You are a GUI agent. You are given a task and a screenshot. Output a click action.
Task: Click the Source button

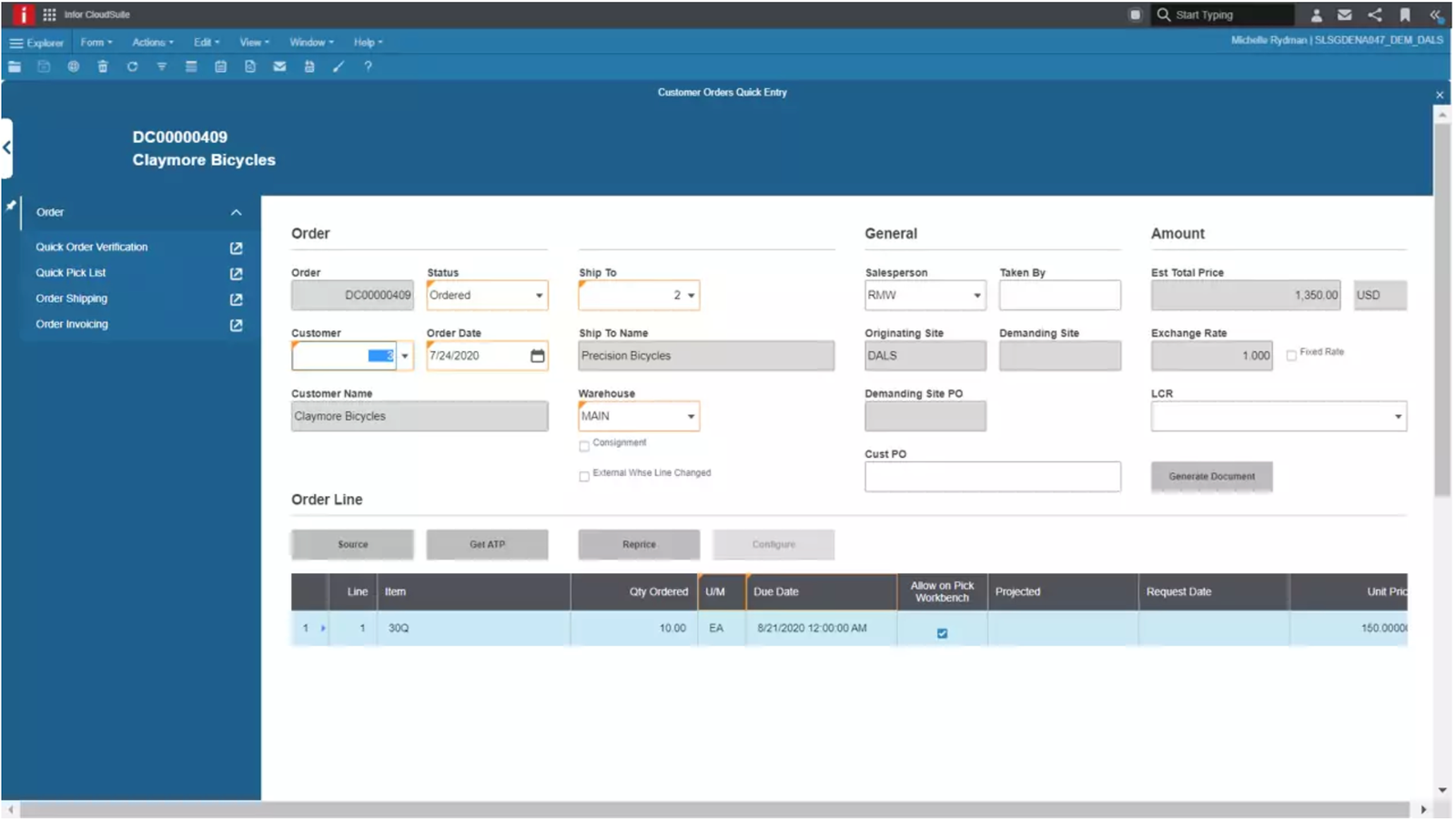352,544
